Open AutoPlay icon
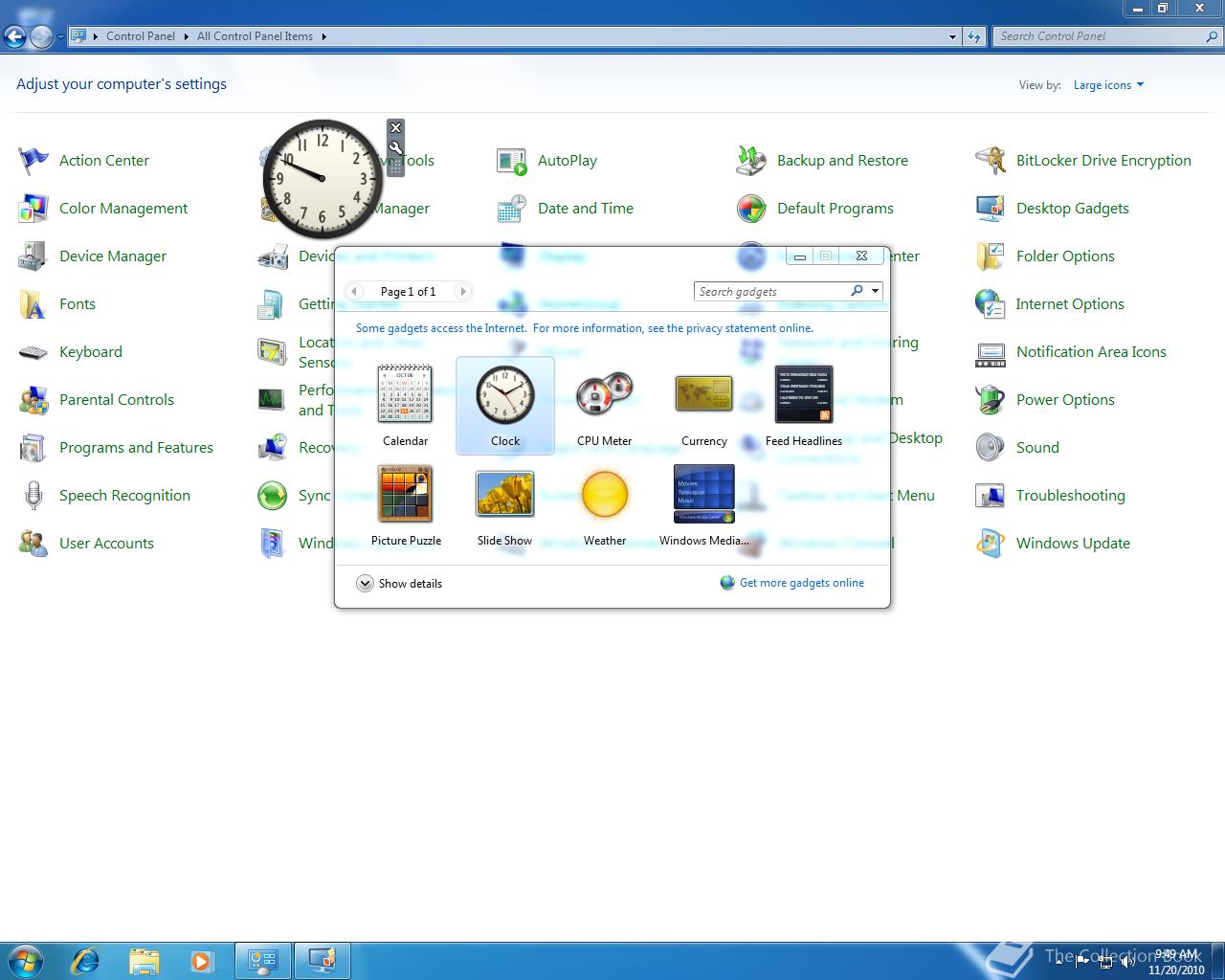Viewport: 1225px width, 980px height. tap(512, 160)
